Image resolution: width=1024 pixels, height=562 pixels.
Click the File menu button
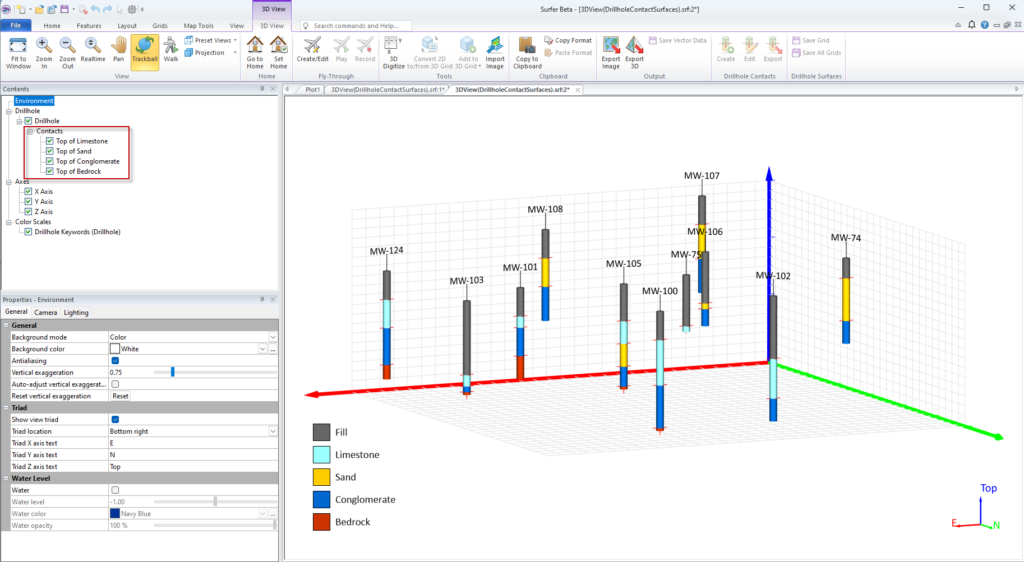(17, 24)
